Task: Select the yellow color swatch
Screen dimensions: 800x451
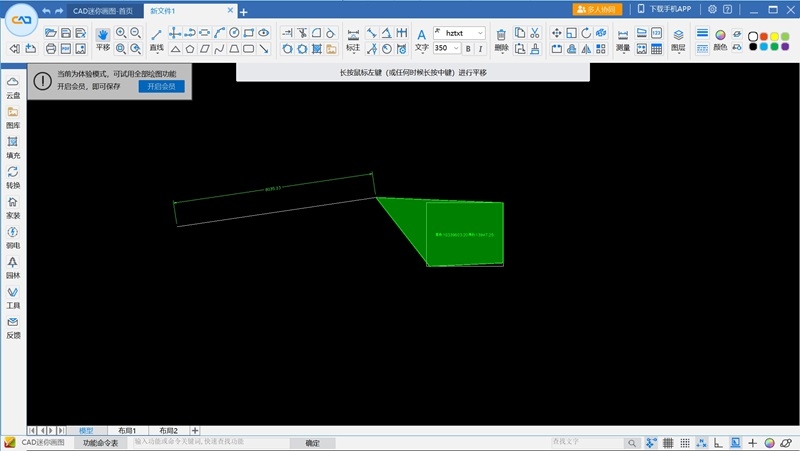Action: pyautogui.click(x=774, y=36)
